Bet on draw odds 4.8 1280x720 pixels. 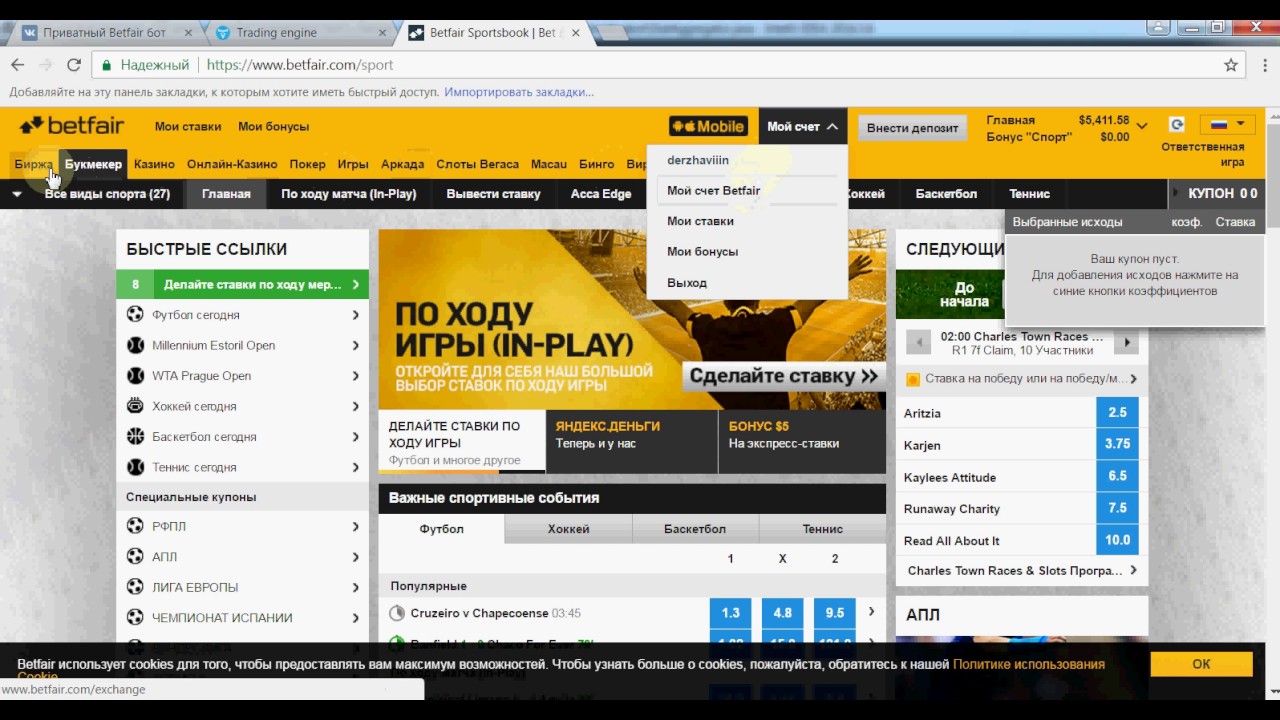(782, 613)
